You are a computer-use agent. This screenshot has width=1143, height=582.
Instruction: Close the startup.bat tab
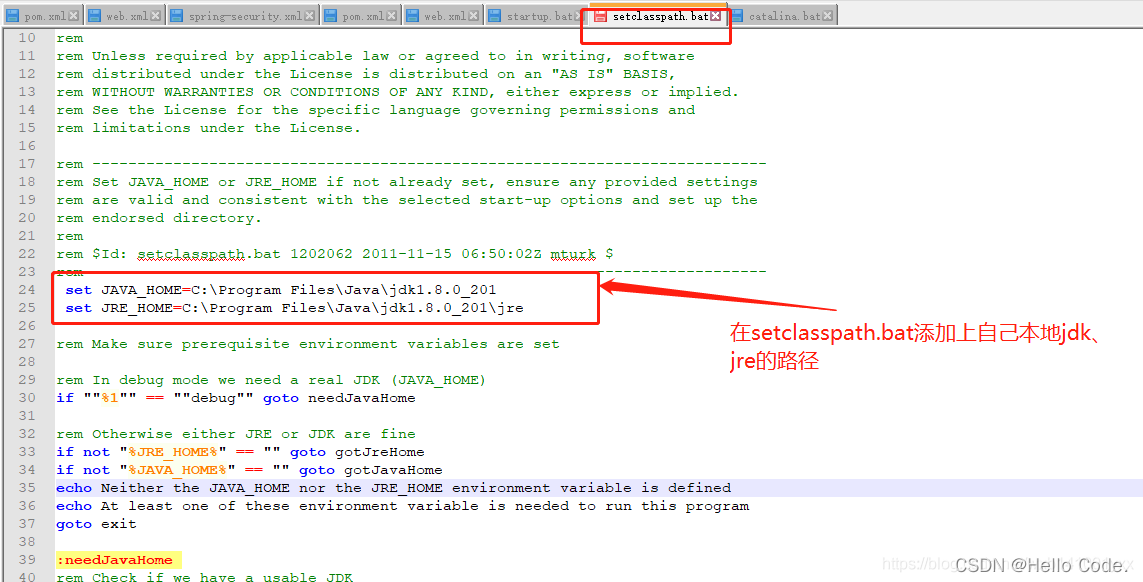tap(580, 16)
